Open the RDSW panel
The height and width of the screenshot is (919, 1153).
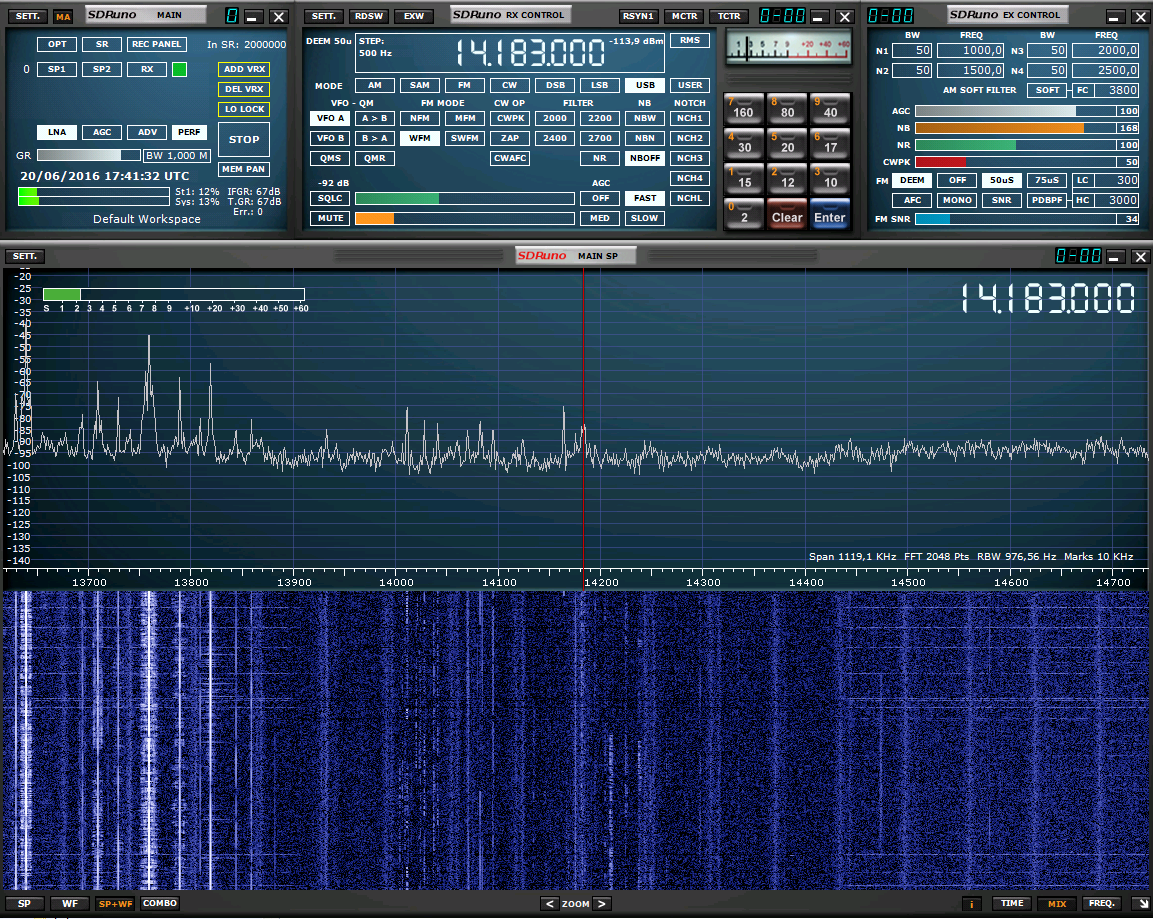[x=368, y=16]
